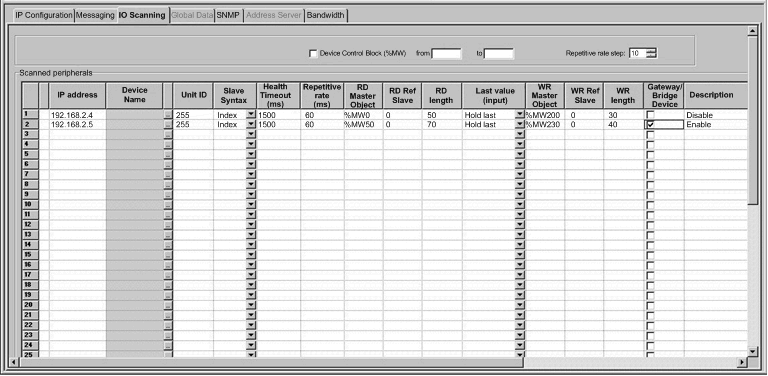Click WR Master Object cell %MW230
The width and height of the screenshot is (768, 376).
coord(544,125)
